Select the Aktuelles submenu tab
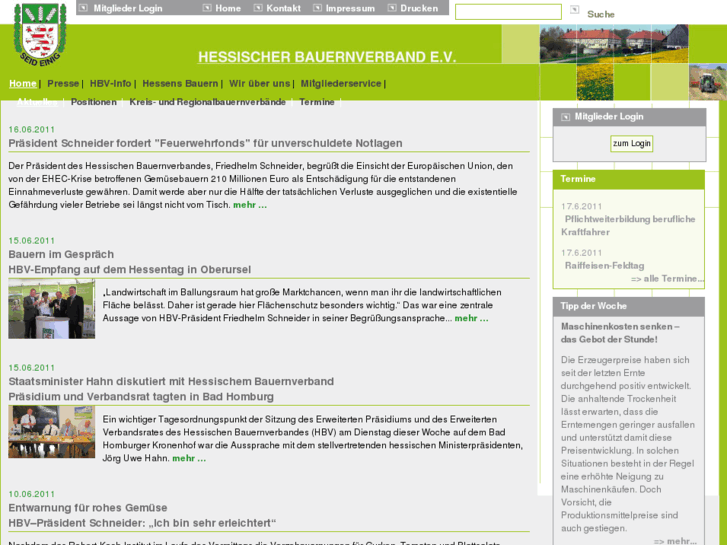 coord(37,102)
